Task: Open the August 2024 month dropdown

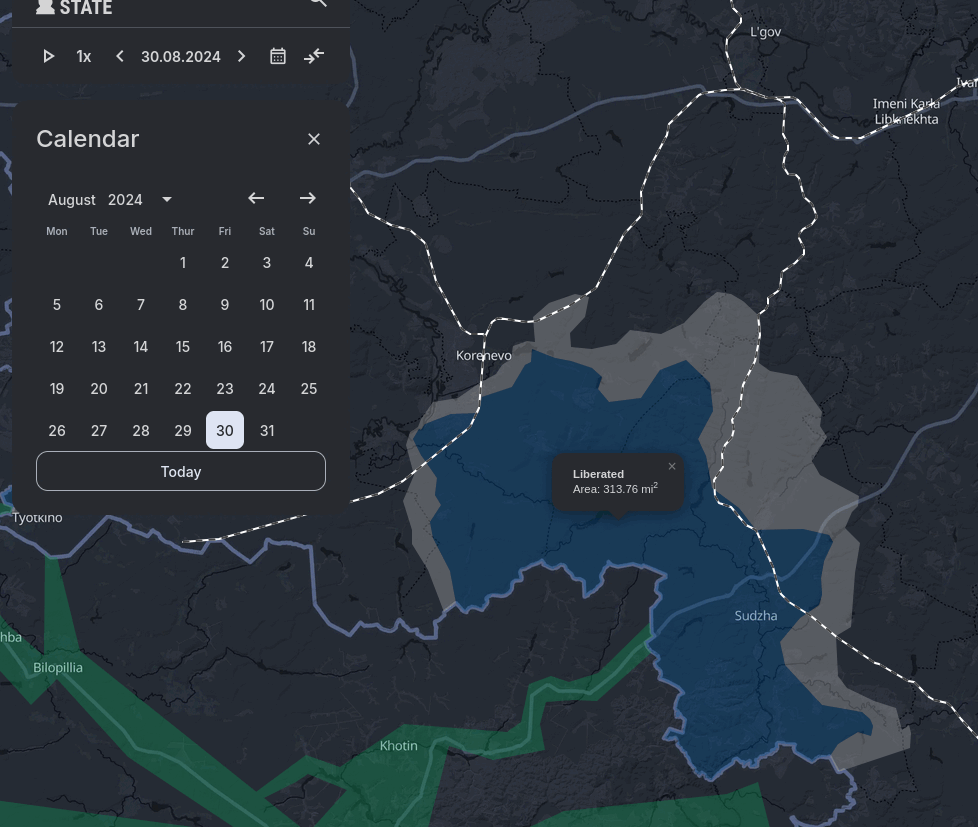Action: 110,200
